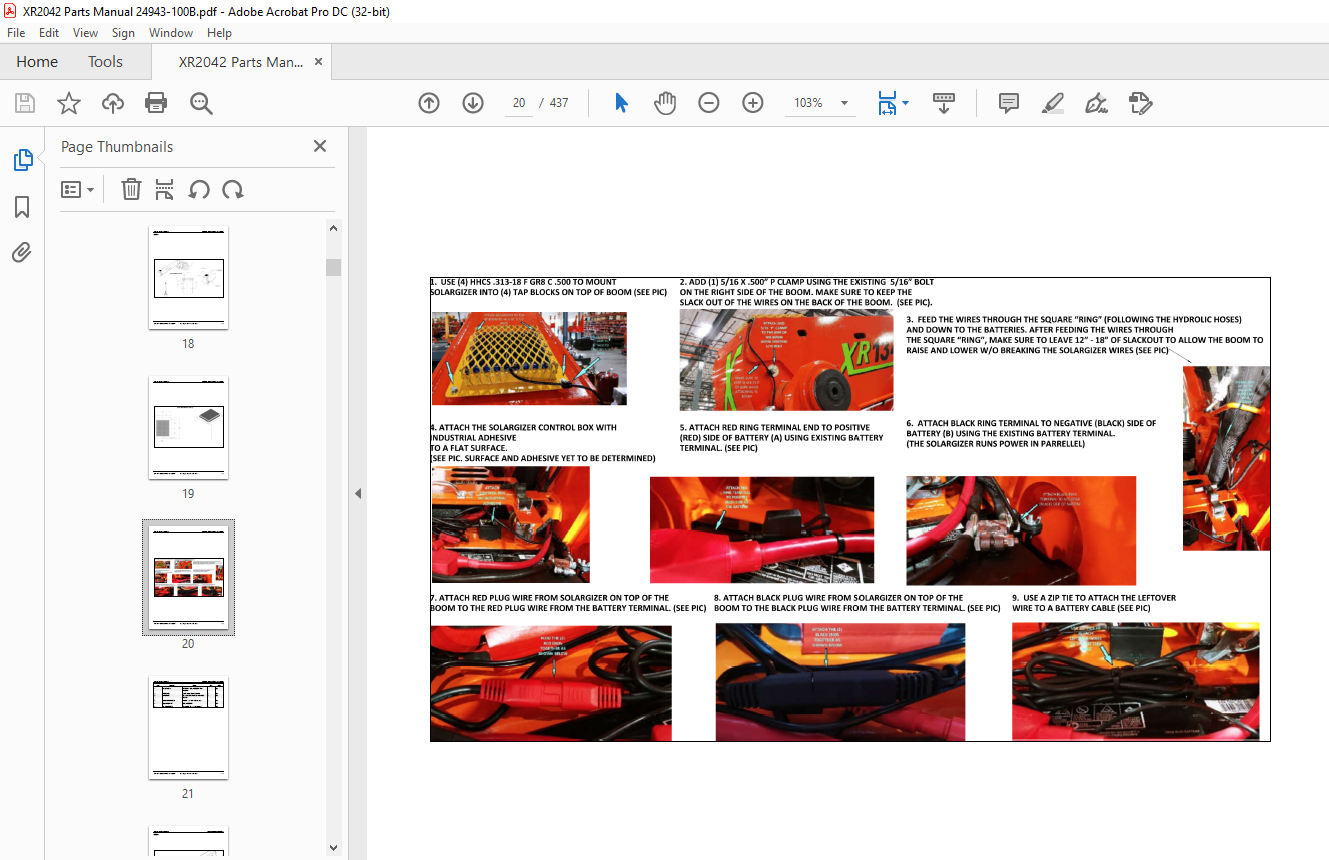Go to the previous page with the up arrow
This screenshot has height=860, width=1329.
(429, 103)
